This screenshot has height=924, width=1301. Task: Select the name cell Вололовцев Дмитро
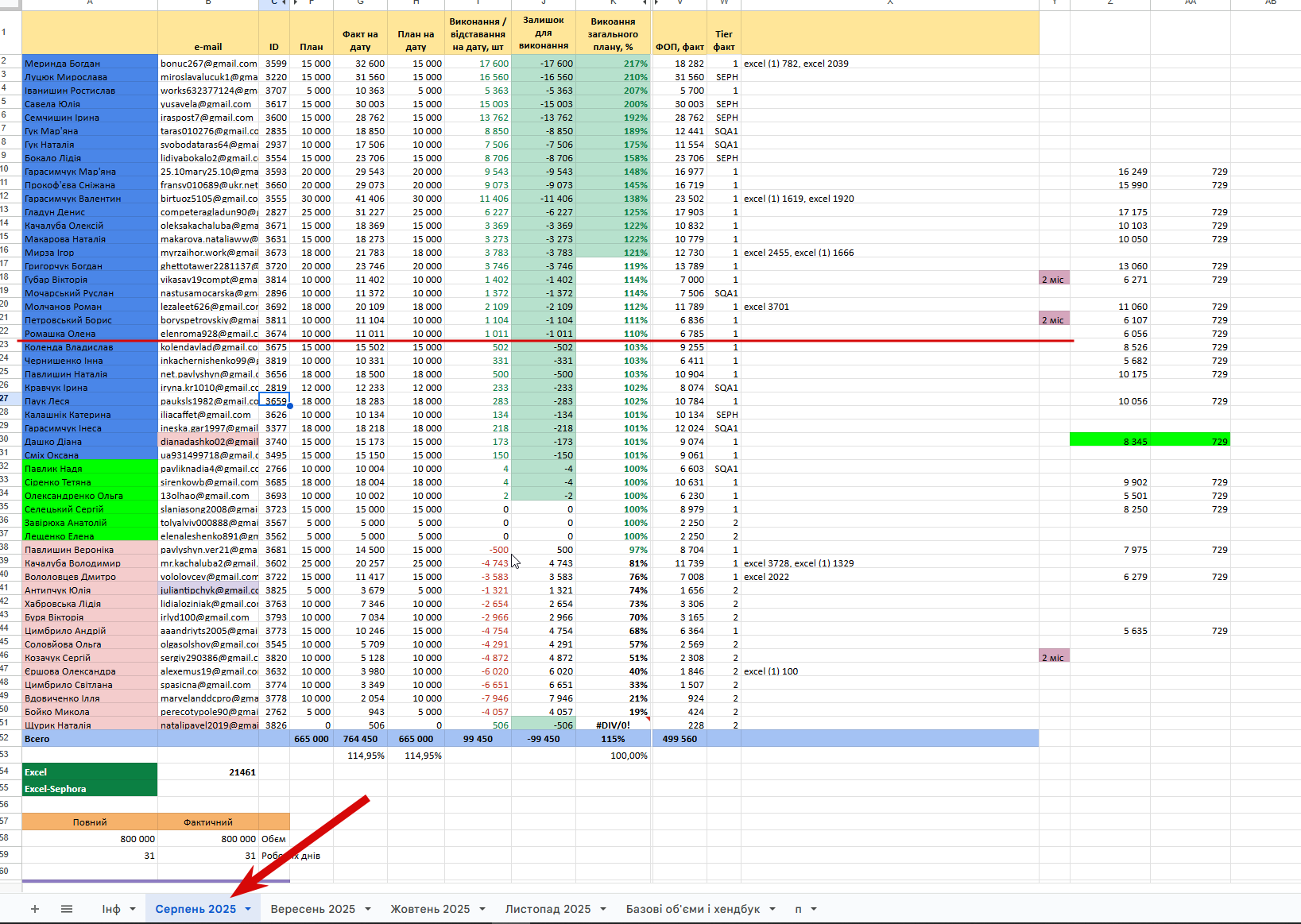90,577
